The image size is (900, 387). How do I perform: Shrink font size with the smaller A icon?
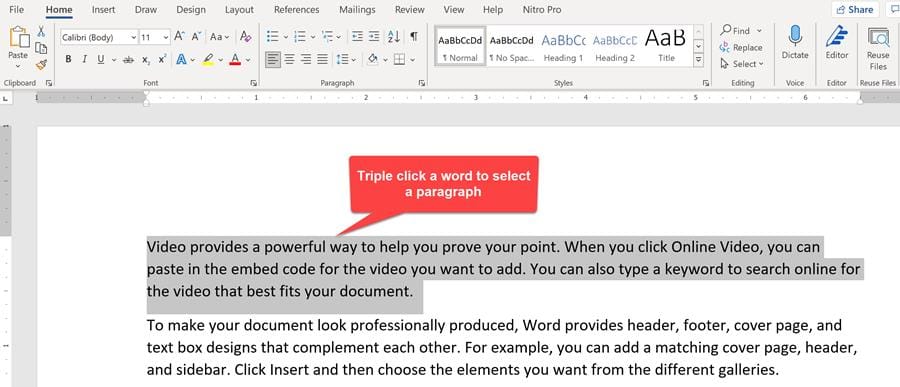[x=196, y=37]
